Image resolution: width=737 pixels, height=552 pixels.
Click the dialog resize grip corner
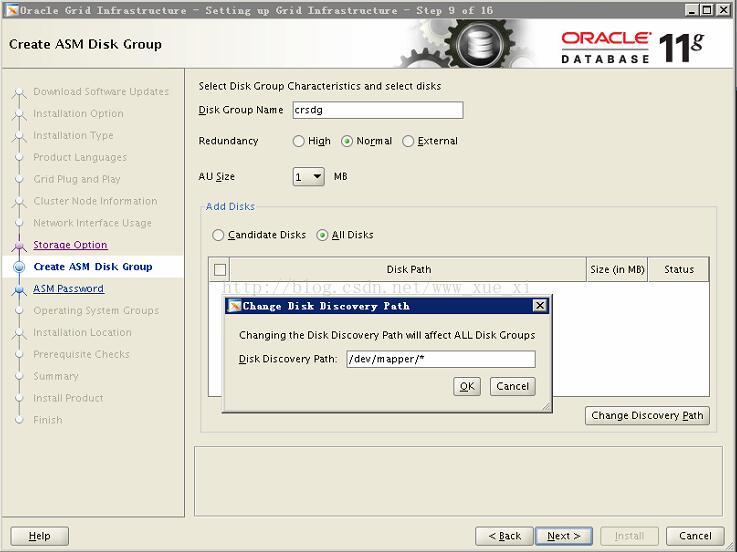pyautogui.click(x=546, y=407)
